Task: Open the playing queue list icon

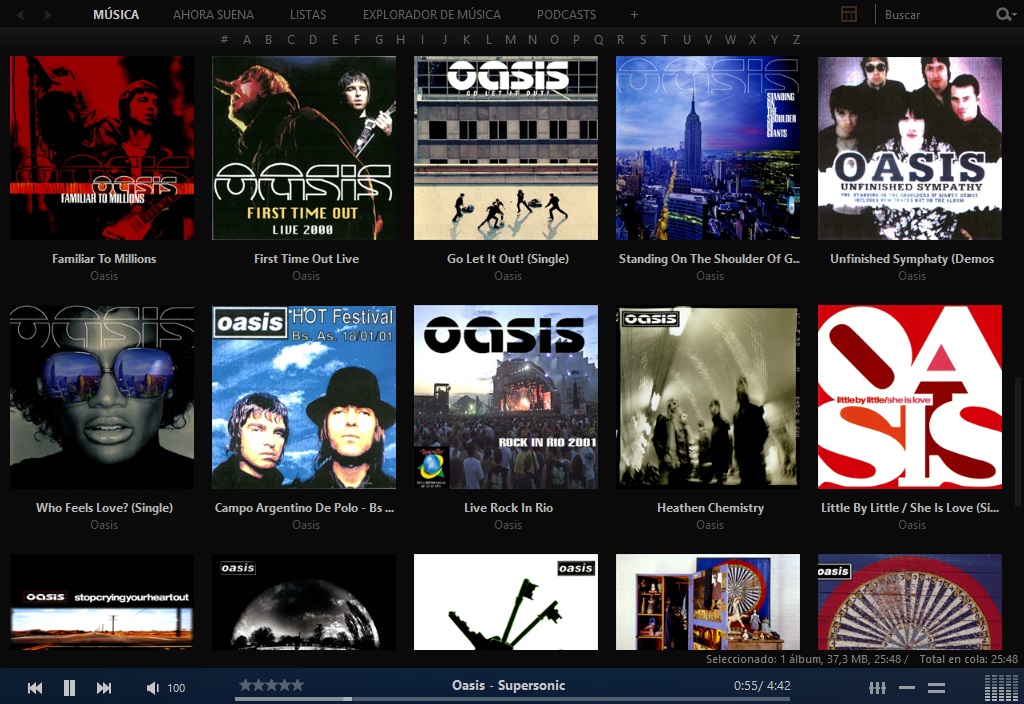Action: point(937,688)
